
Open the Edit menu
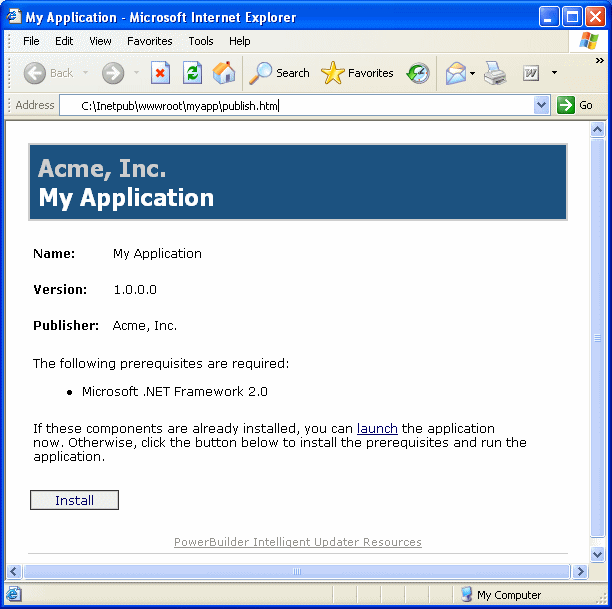pos(64,41)
